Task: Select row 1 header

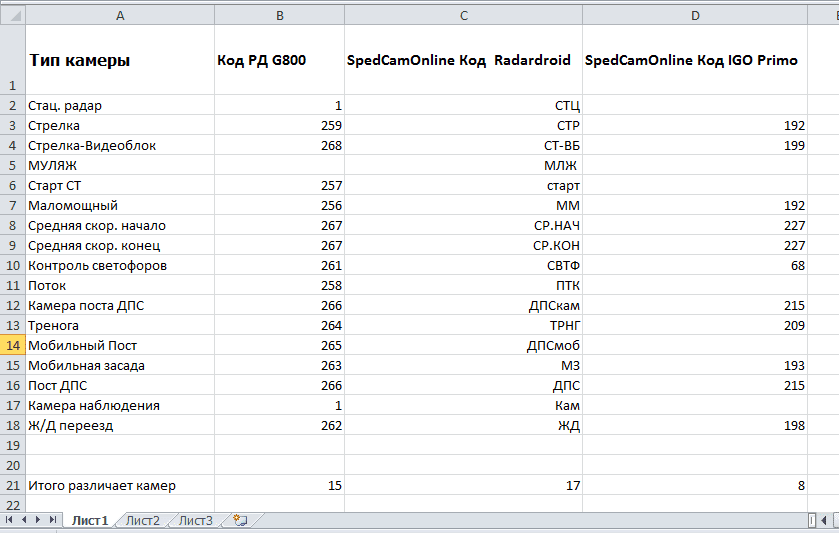Action: [x=13, y=60]
